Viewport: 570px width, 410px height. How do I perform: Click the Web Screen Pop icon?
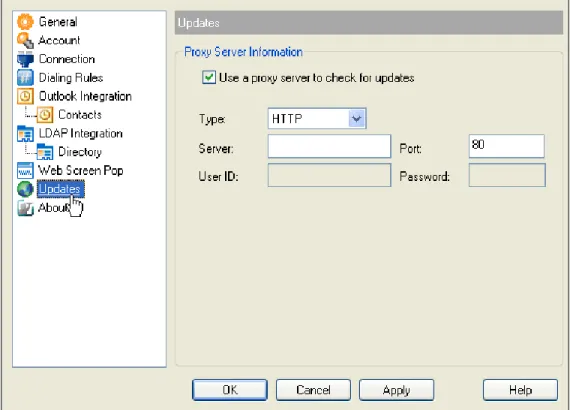(25, 170)
